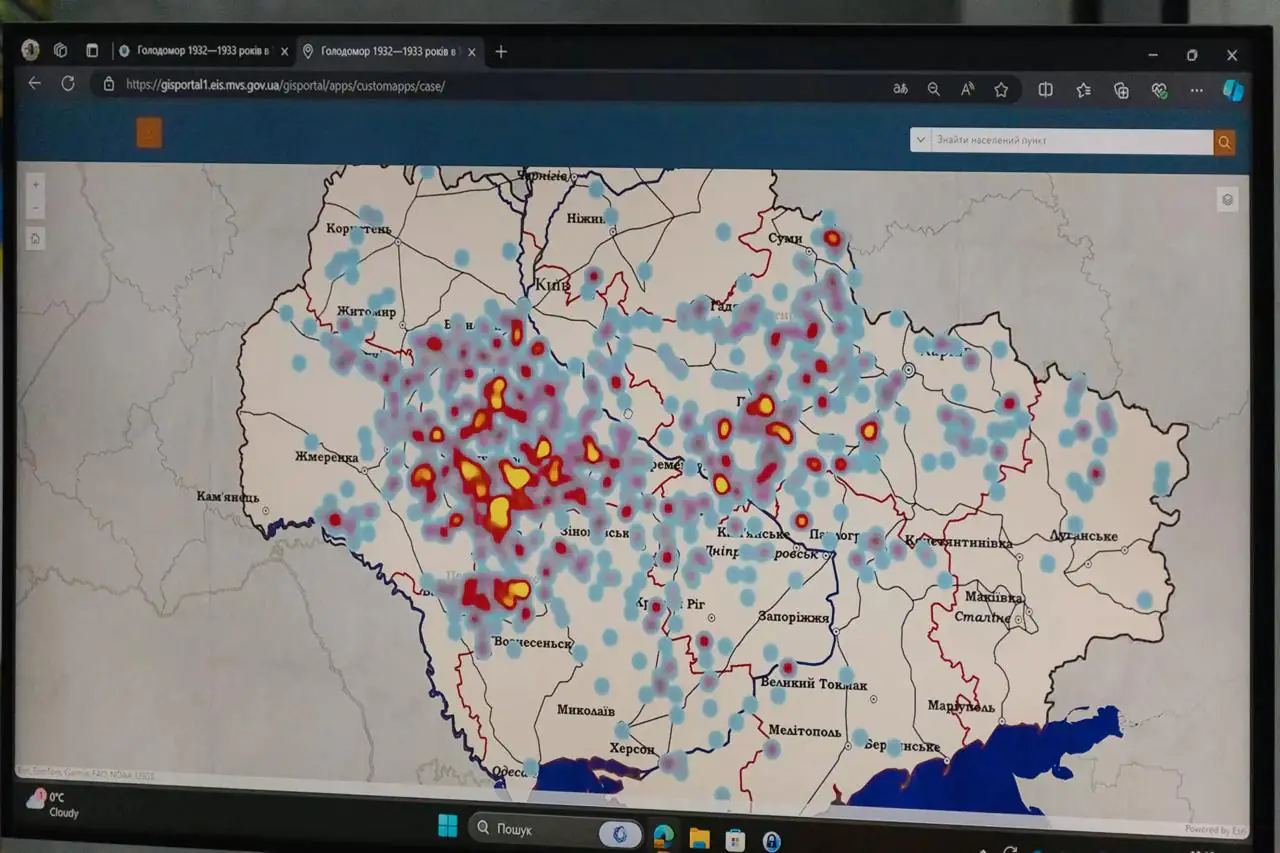This screenshot has width=1280, height=853.
Task: Click the orange search magnifier button
Action: coord(1224,142)
